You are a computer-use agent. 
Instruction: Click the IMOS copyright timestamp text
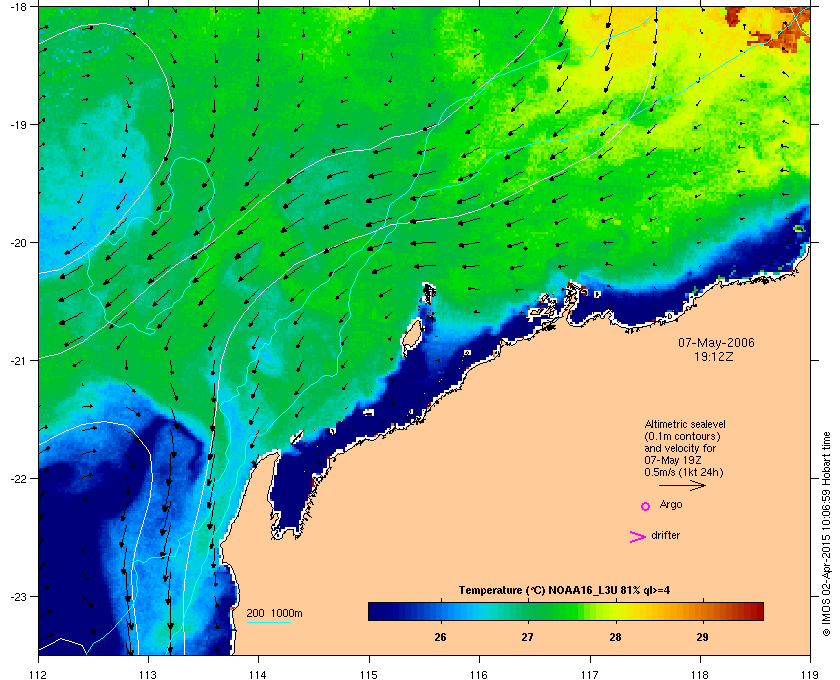click(827, 534)
